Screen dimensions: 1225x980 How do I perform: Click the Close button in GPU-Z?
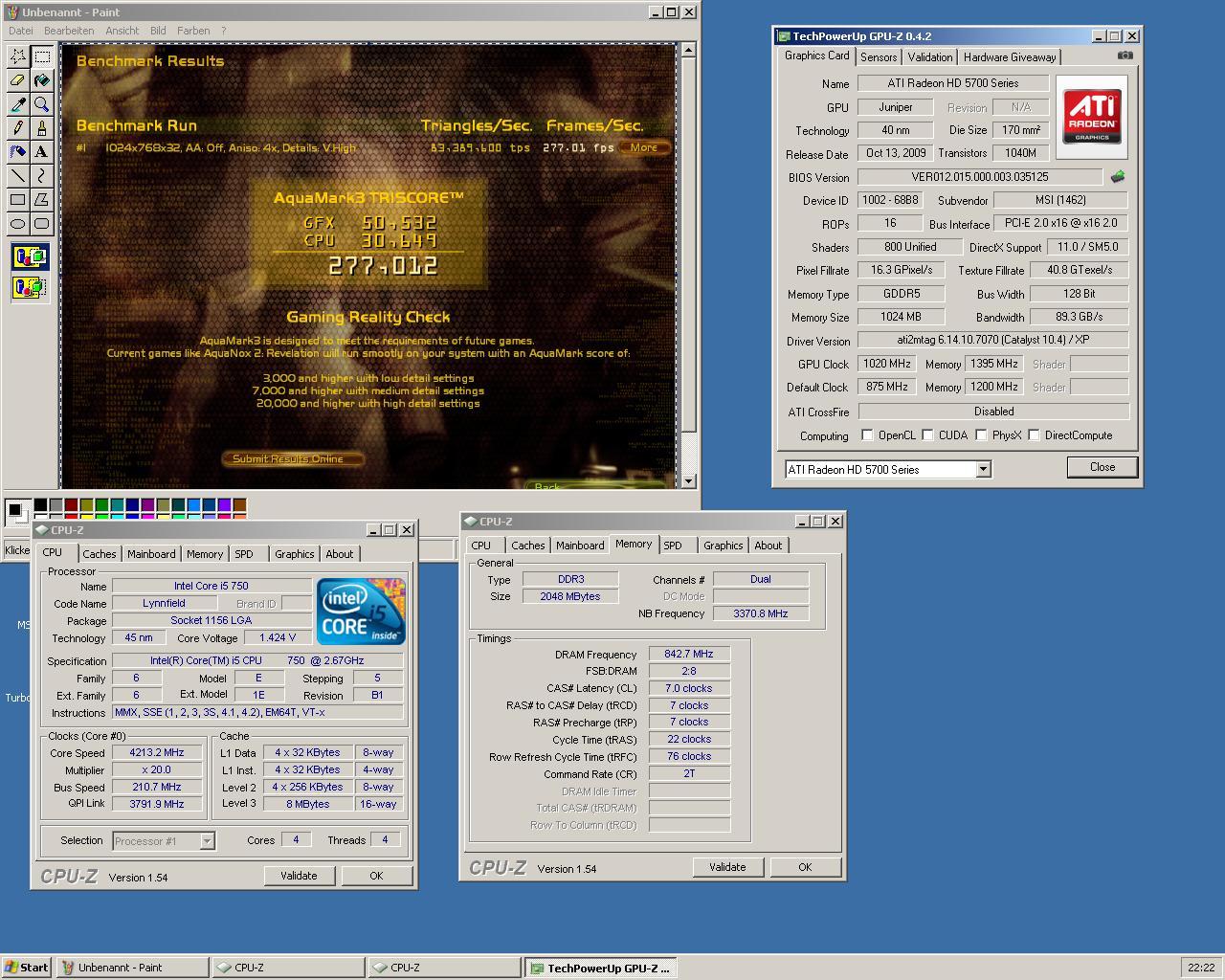pyautogui.click(x=1102, y=467)
